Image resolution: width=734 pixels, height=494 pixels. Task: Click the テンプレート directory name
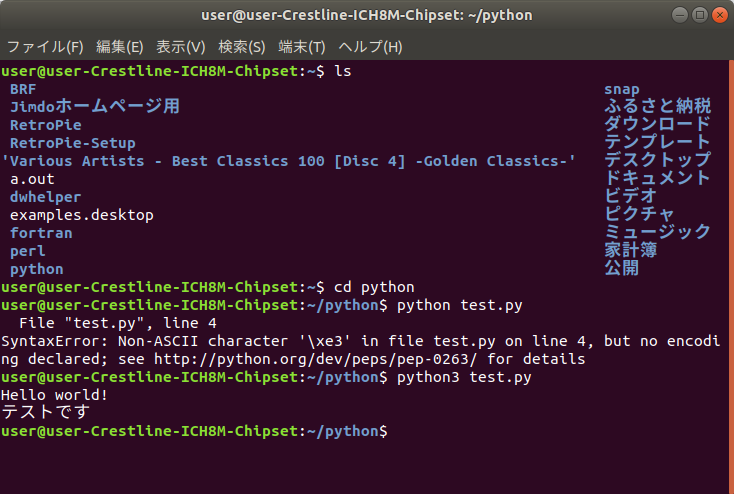tap(658, 142)
